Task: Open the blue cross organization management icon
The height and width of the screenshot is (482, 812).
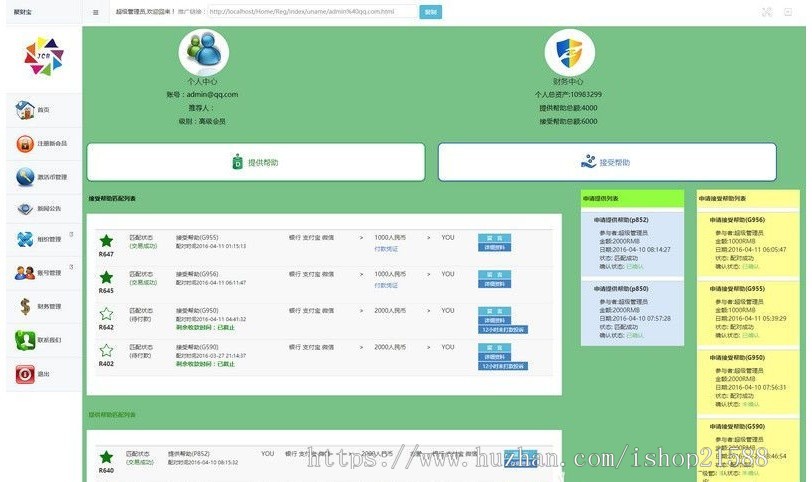Action: coord(25,239)
